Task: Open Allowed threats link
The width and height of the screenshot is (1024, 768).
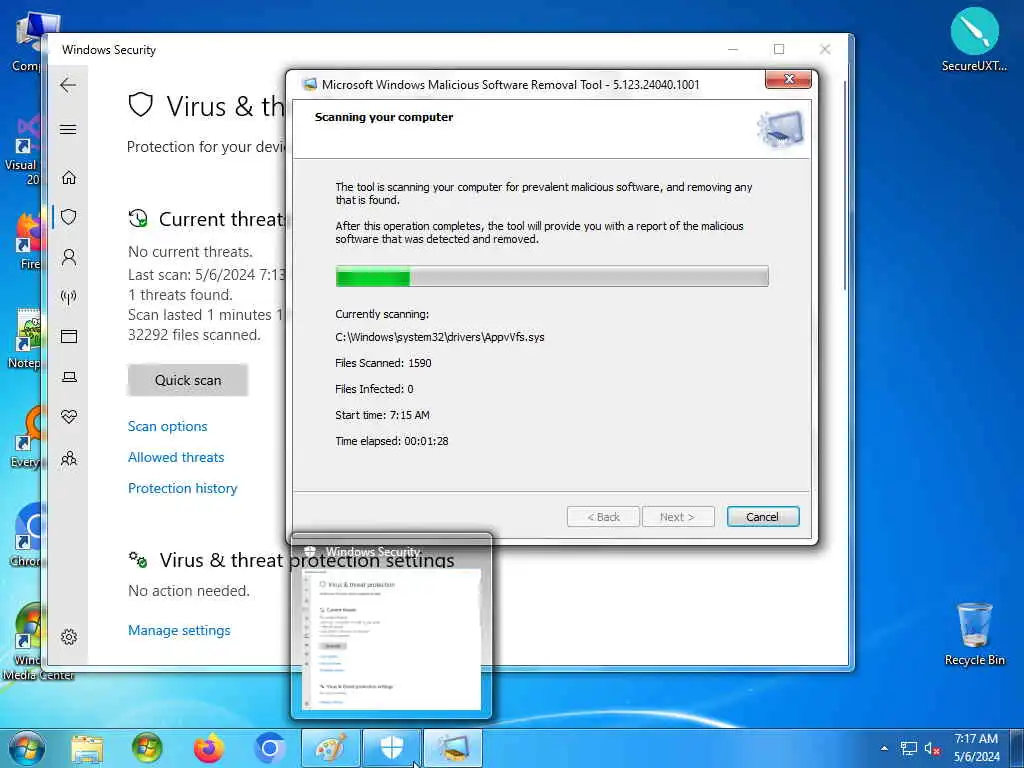Action: 176,457
